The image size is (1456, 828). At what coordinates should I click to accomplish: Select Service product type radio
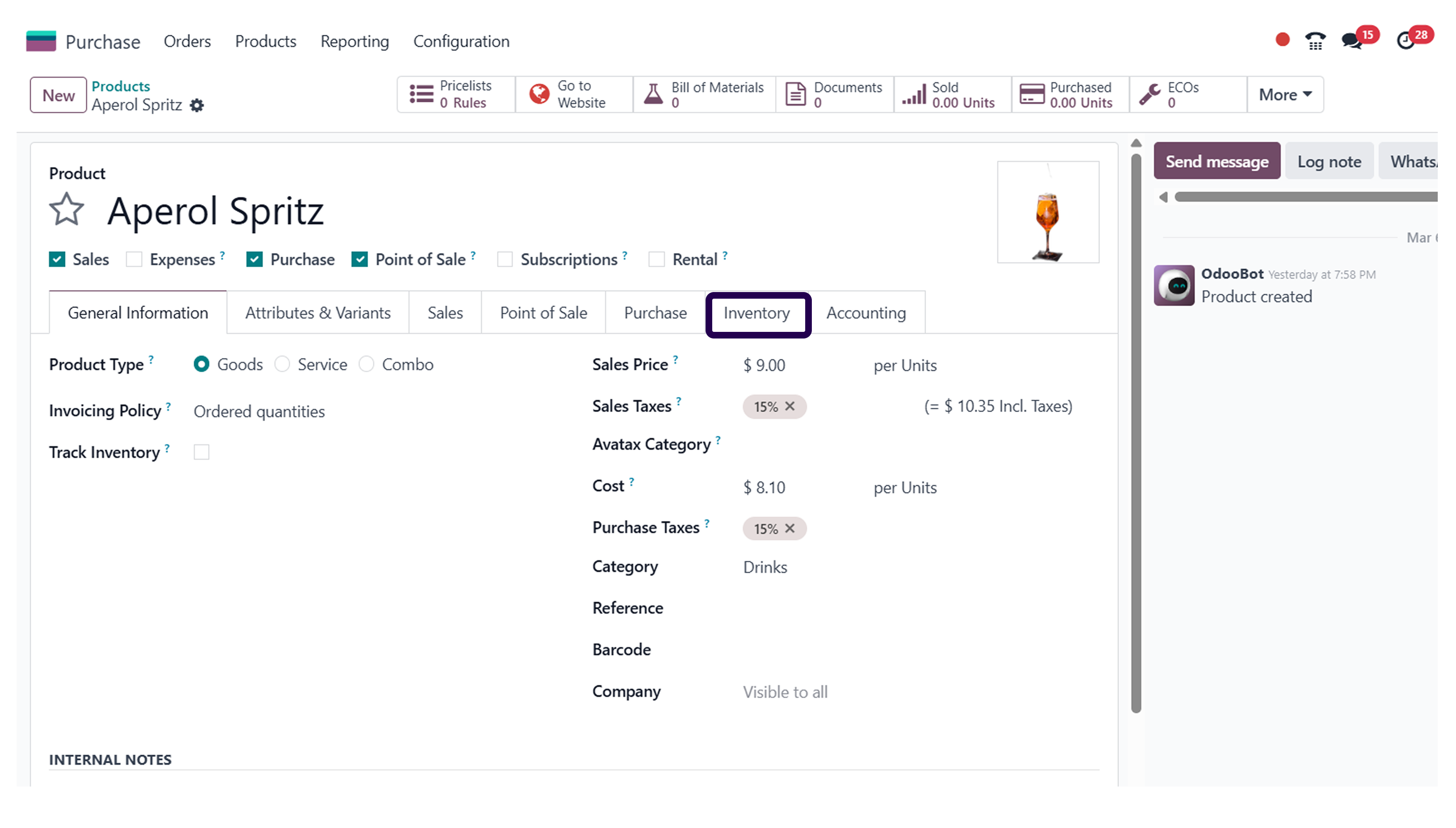point(282,365)
